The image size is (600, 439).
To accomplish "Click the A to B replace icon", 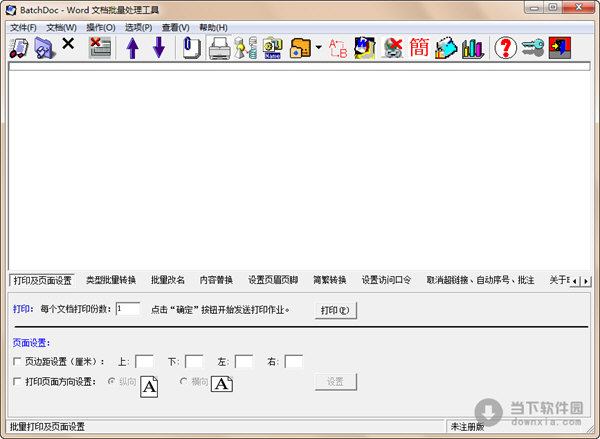I will click(338, 48).
